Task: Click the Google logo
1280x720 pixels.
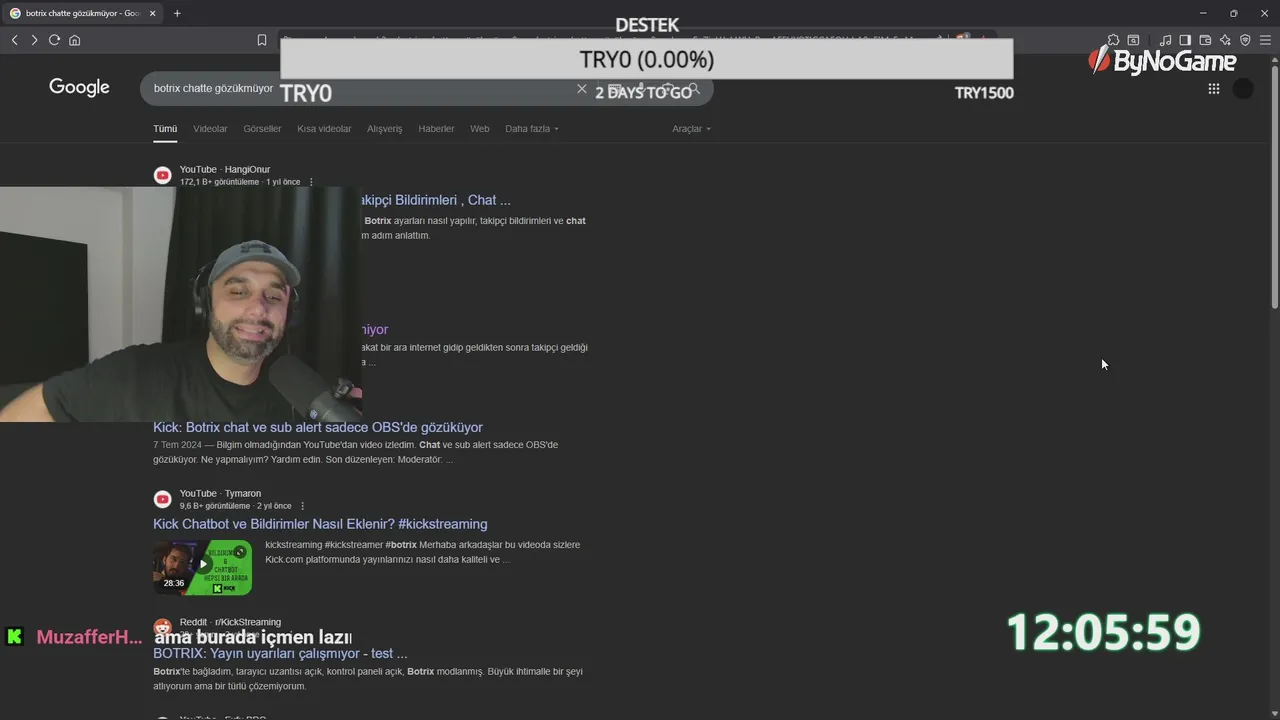Action: point(79,87)
